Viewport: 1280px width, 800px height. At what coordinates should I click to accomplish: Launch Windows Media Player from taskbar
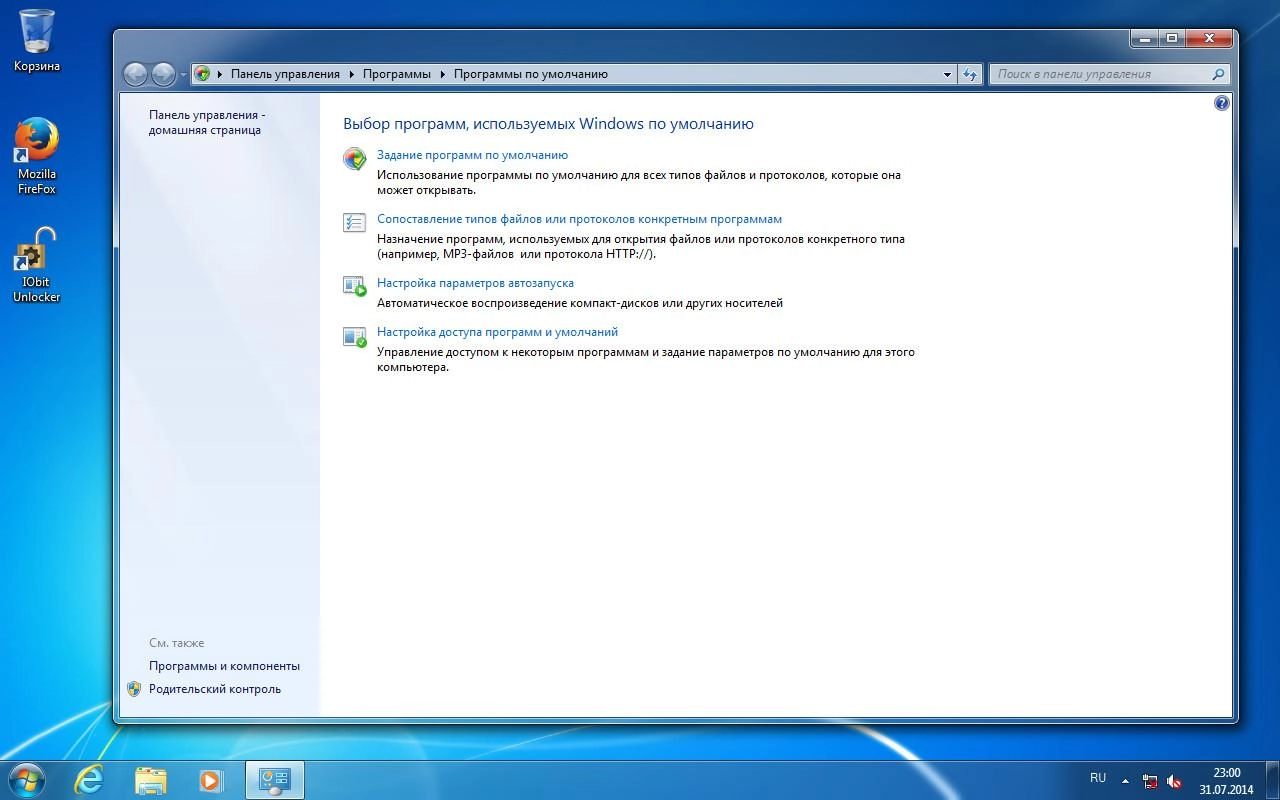point(210,780)
